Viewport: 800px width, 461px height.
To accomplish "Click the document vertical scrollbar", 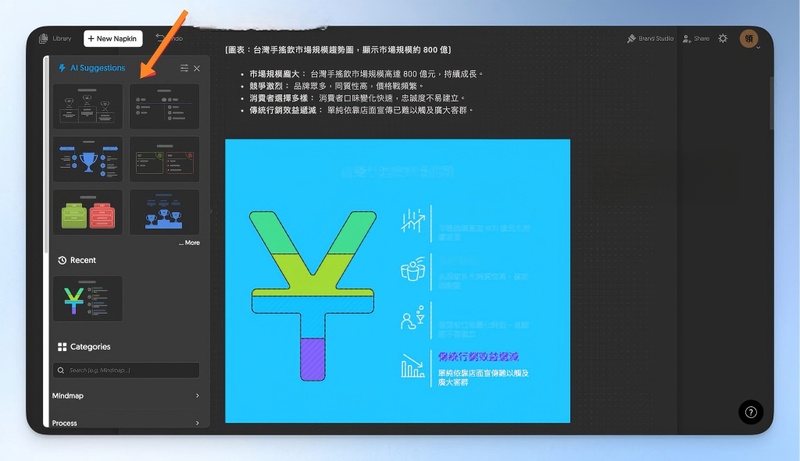I will pyautogui.click(x=771, y=102).
